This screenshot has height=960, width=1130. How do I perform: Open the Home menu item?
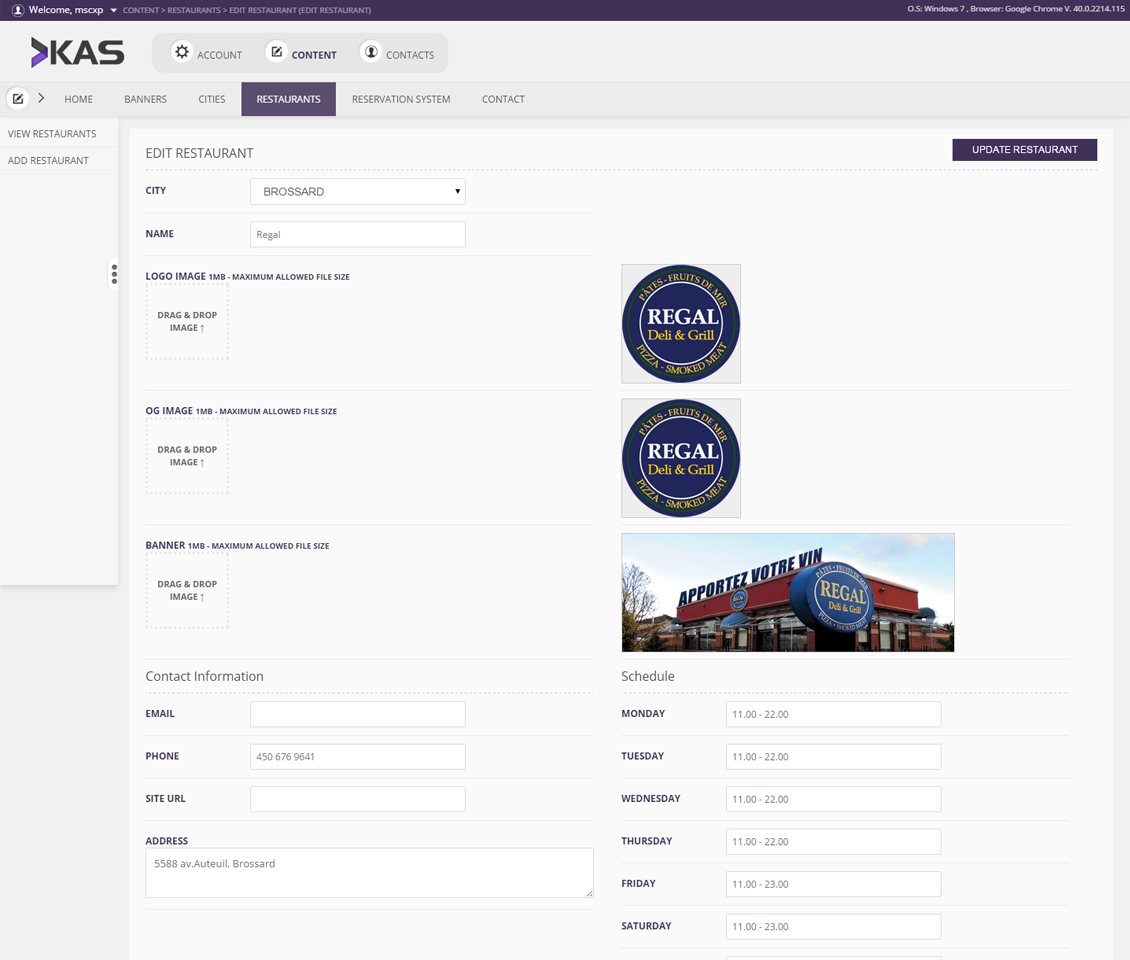(x=79, y=99)
